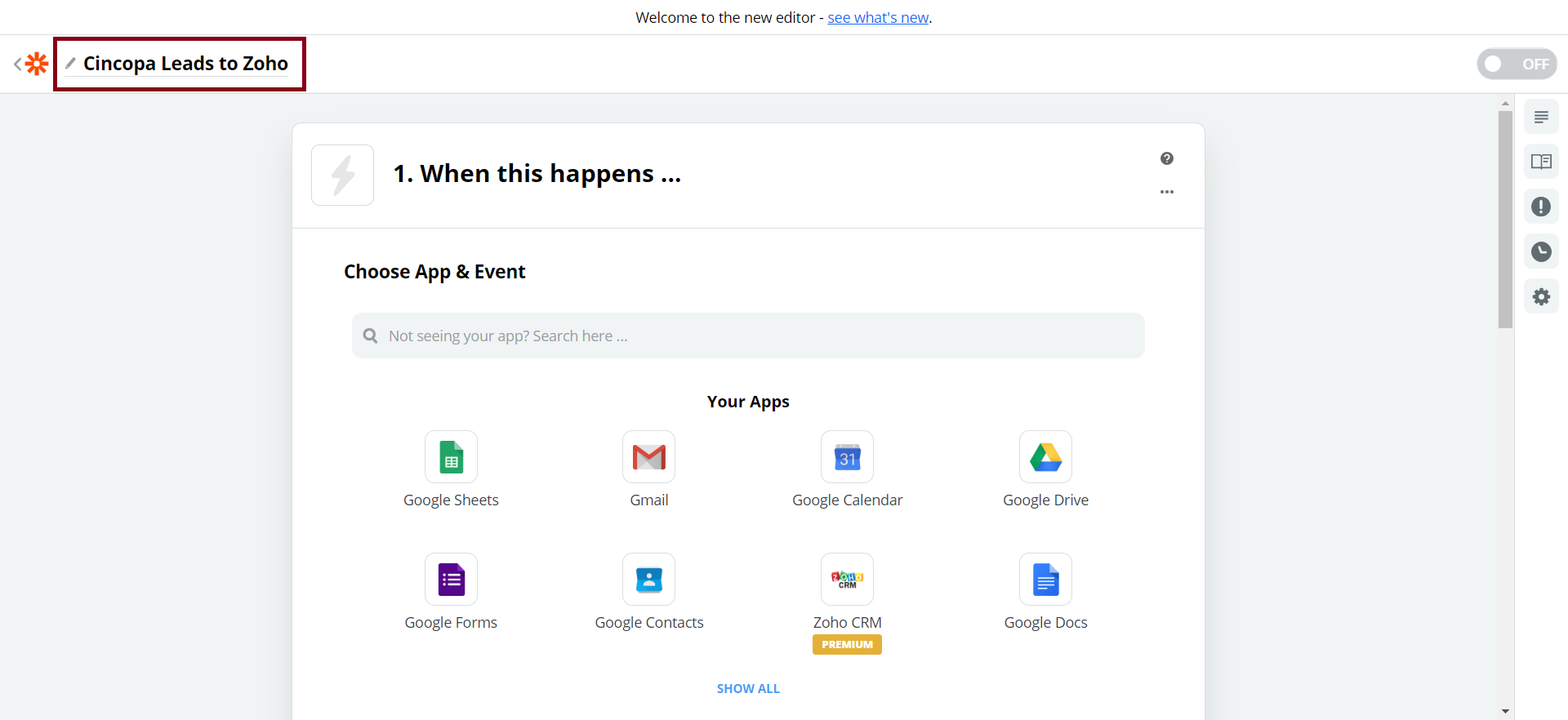This screenshot has height=720, width=1568.
Task: Select the Google Docs app icon
Action: point(1045,580)
